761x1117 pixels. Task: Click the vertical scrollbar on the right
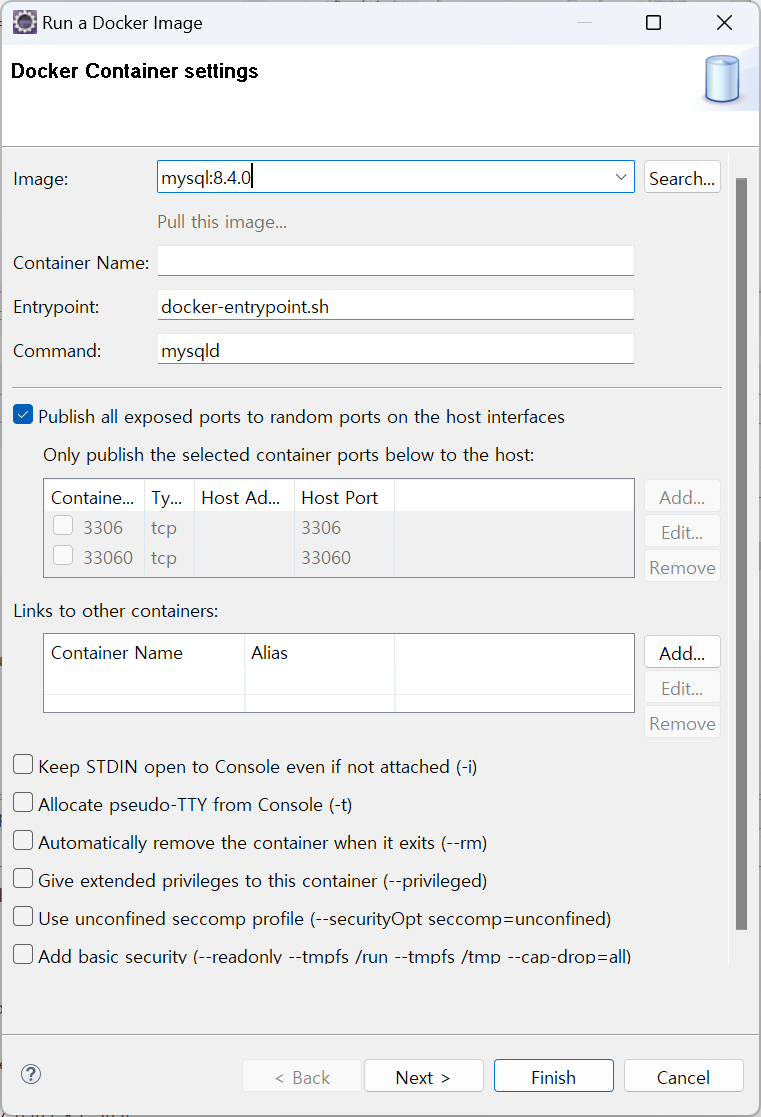[741, 550]
